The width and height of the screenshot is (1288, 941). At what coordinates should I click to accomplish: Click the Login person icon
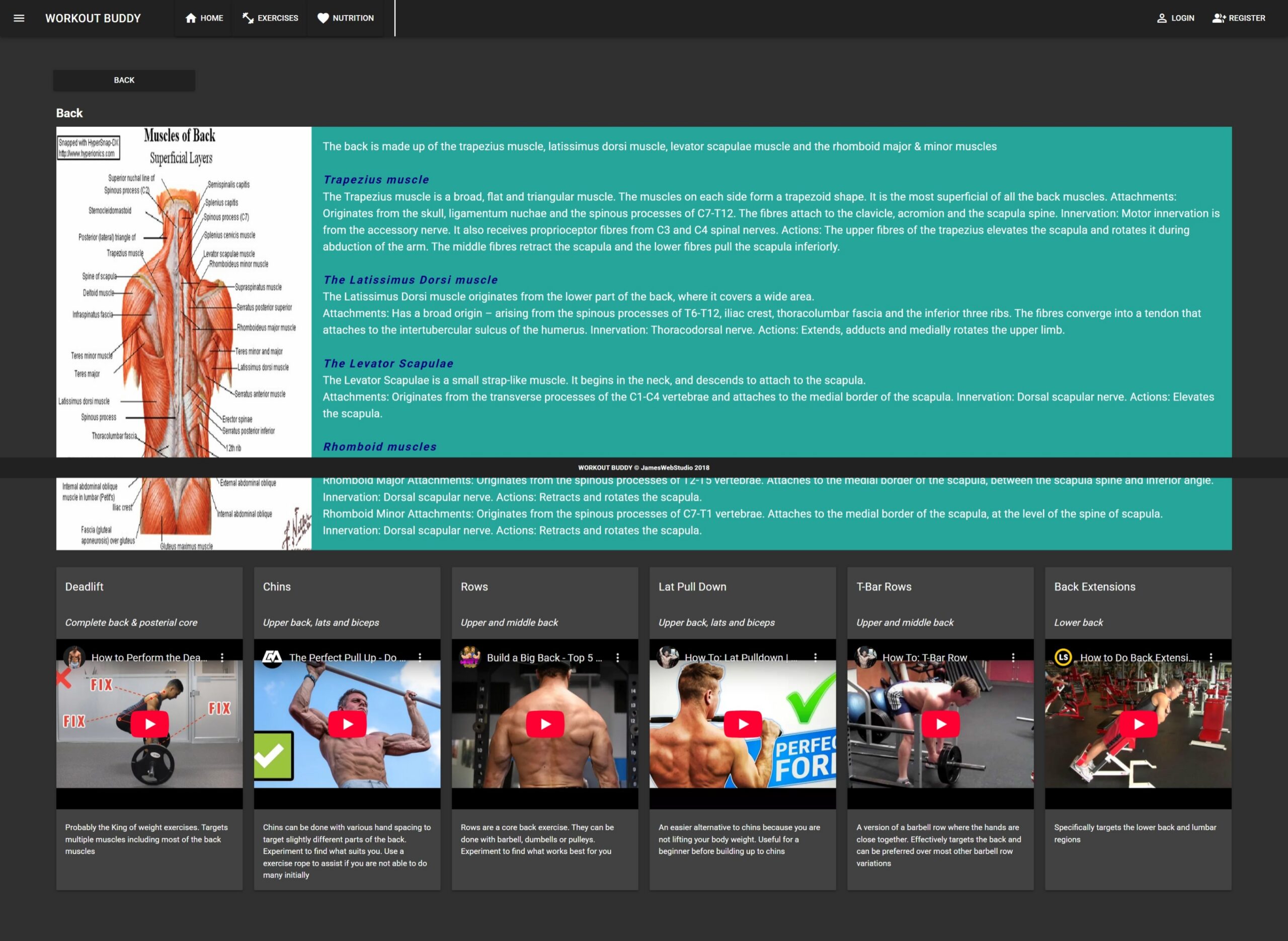coord(1162,18)
